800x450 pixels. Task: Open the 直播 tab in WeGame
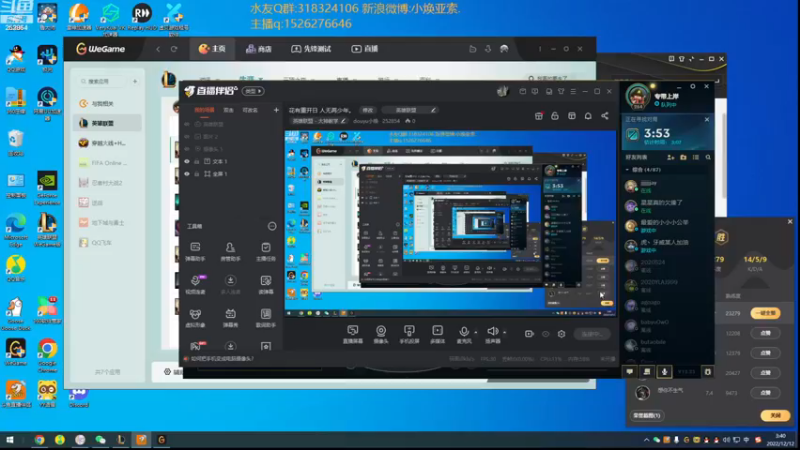click(x=365, y=49)
